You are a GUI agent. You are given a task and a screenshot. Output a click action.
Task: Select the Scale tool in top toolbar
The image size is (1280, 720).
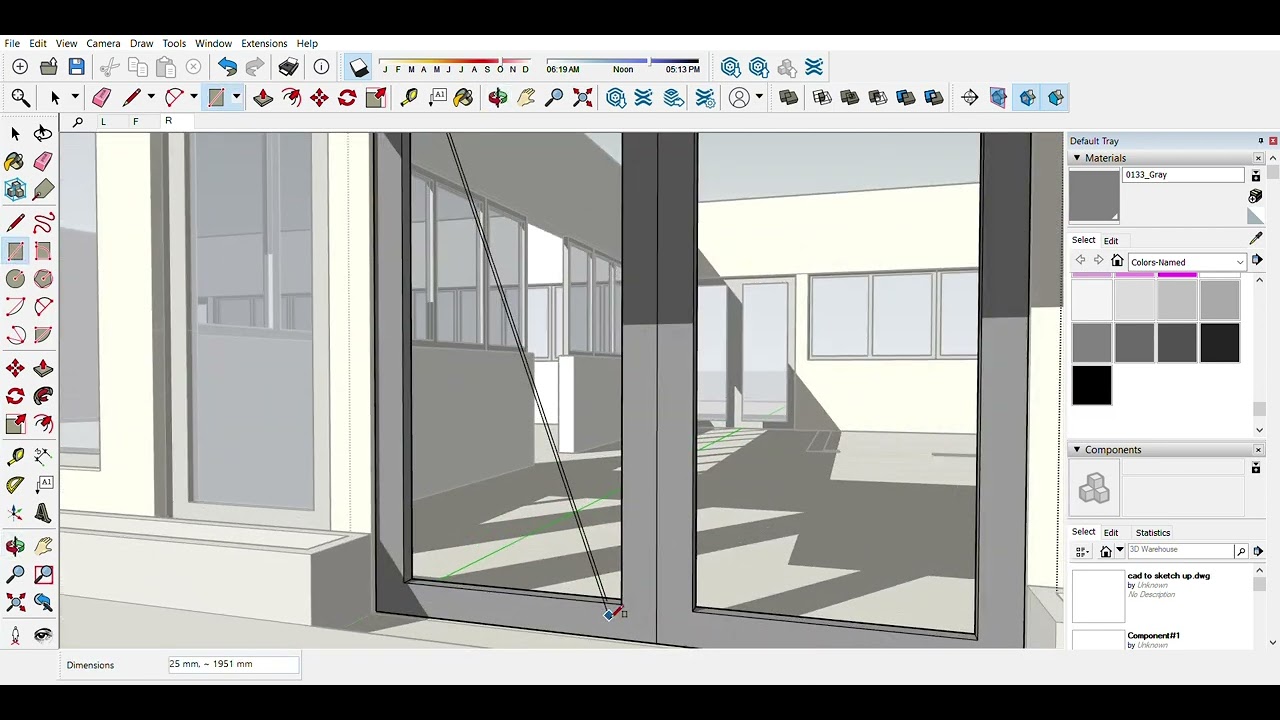375,97
